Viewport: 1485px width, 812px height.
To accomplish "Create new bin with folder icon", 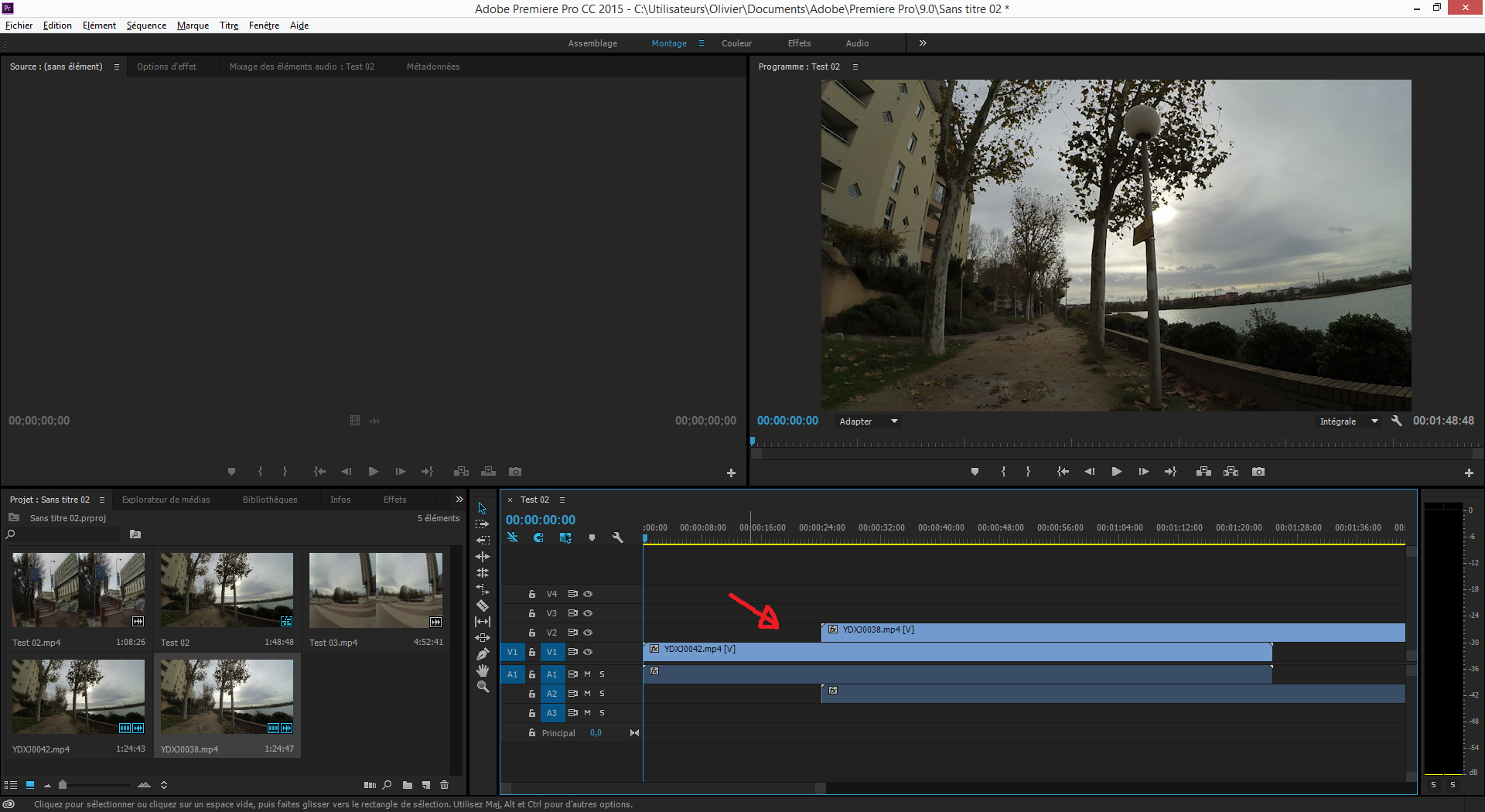I will 408,785.
